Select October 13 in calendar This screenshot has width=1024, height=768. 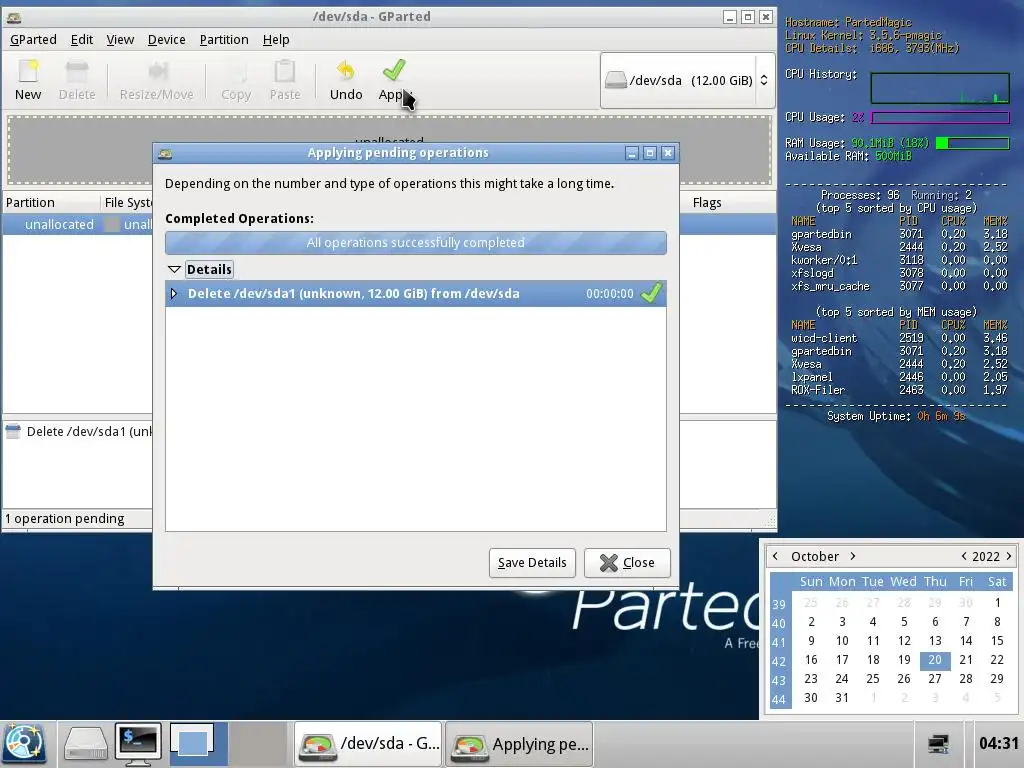coord(935,641)
